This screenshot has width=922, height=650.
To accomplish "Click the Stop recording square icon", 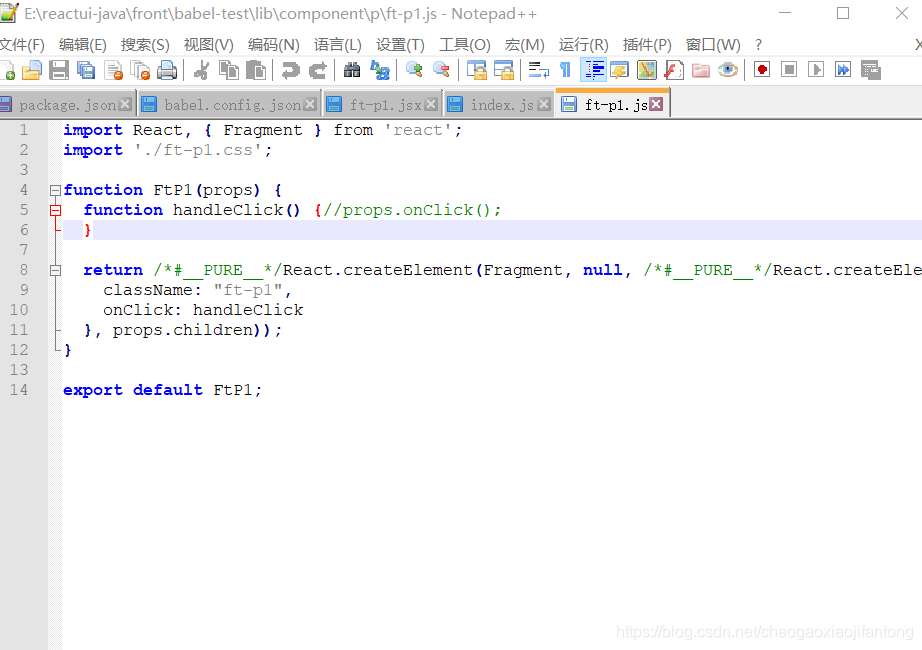I will [x=789, y=70].
